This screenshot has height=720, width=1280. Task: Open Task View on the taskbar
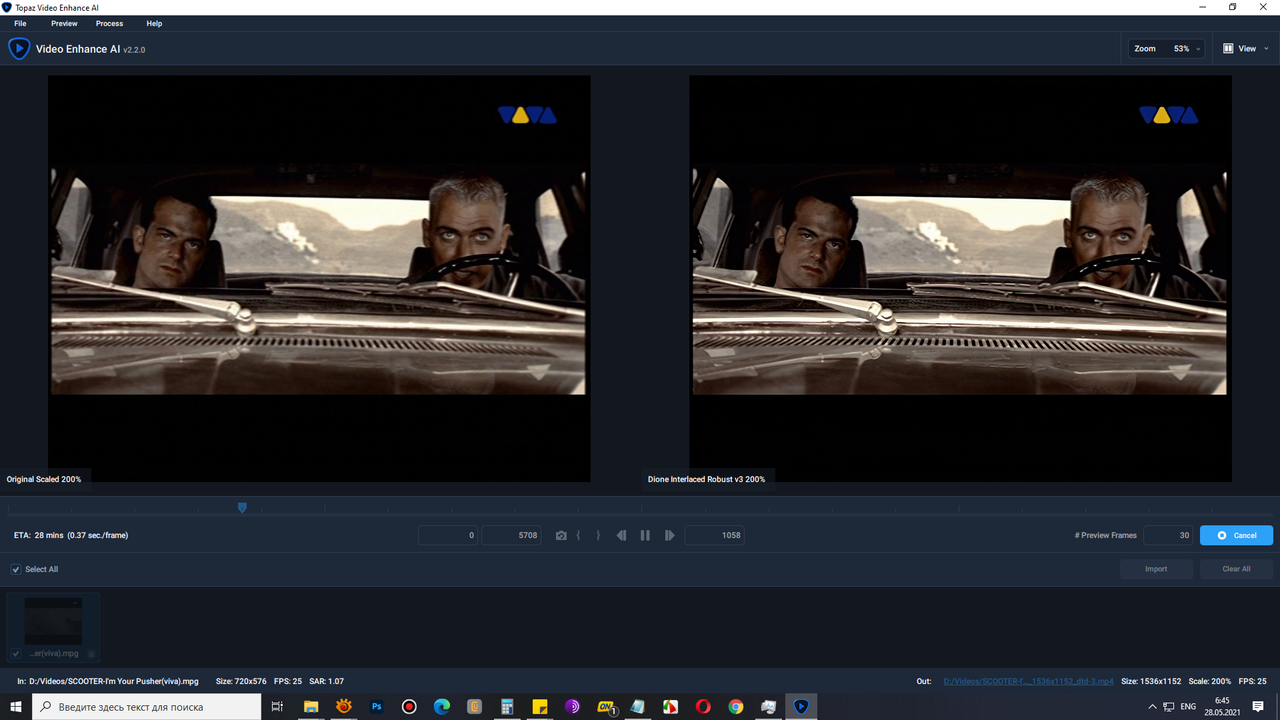(x=278, y=706)
